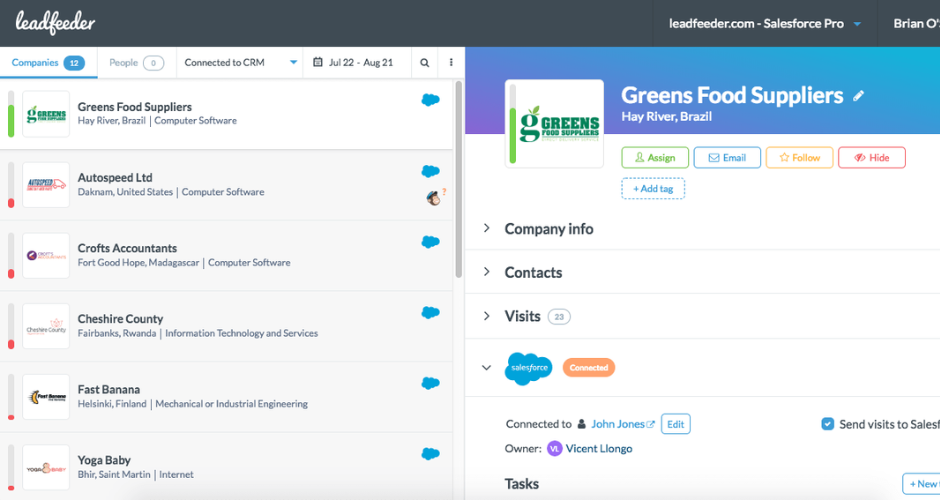940x500 pixels.
Task: Open Crofts Accountants logo thumbnail
Action: (46, 255)
